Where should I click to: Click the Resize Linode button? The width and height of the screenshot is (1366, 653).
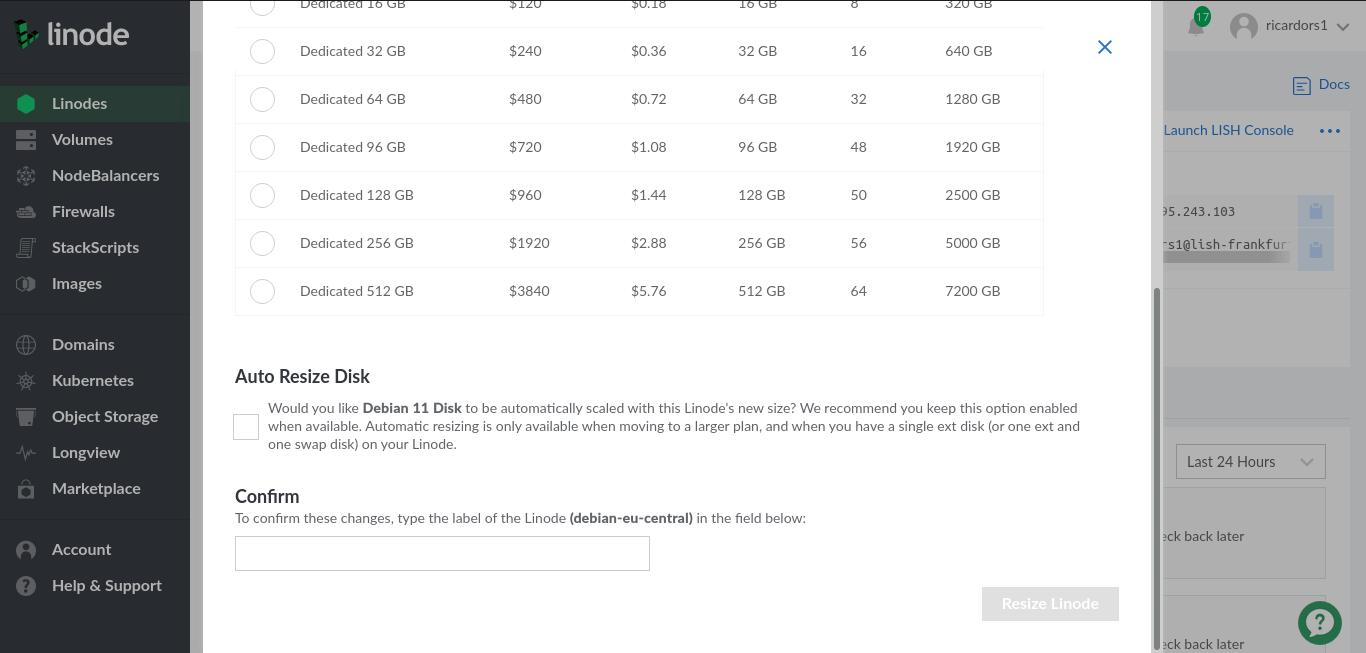1050,604
